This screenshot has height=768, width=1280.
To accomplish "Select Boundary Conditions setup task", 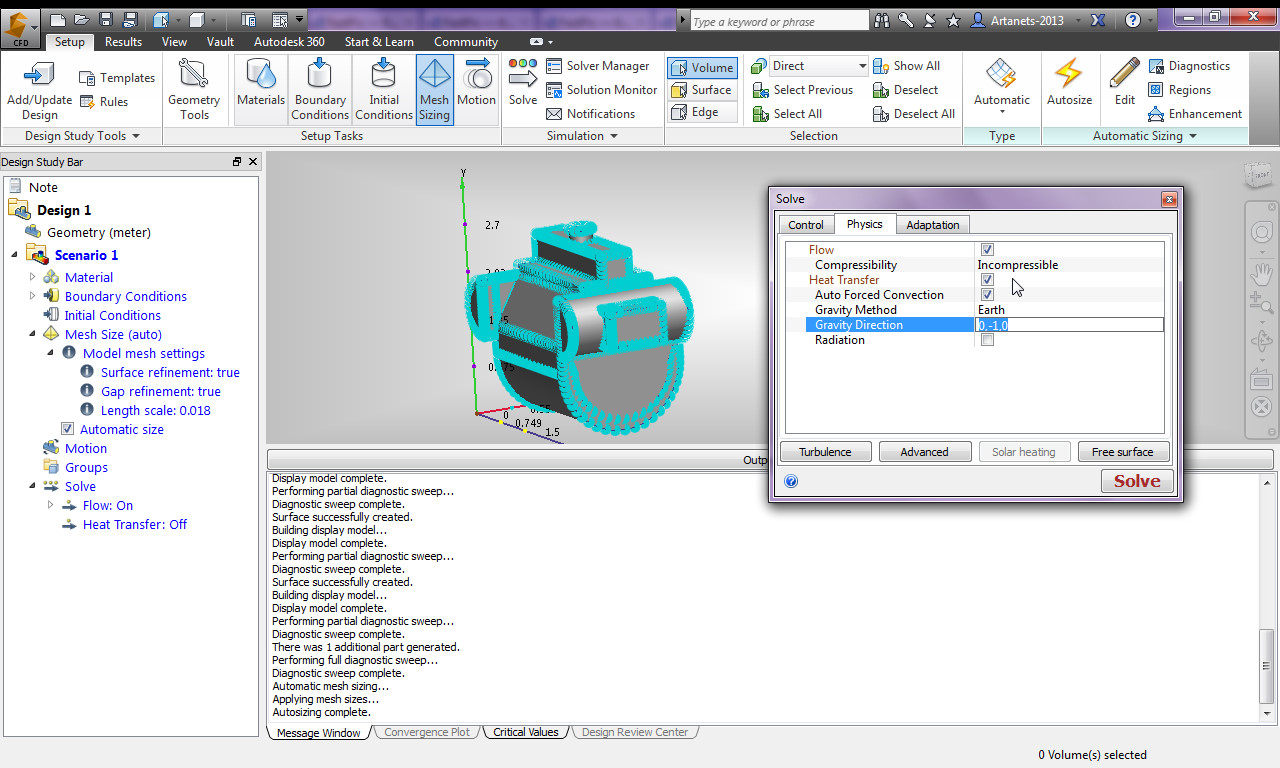I will pyautogui.click(x=320, y=89).
